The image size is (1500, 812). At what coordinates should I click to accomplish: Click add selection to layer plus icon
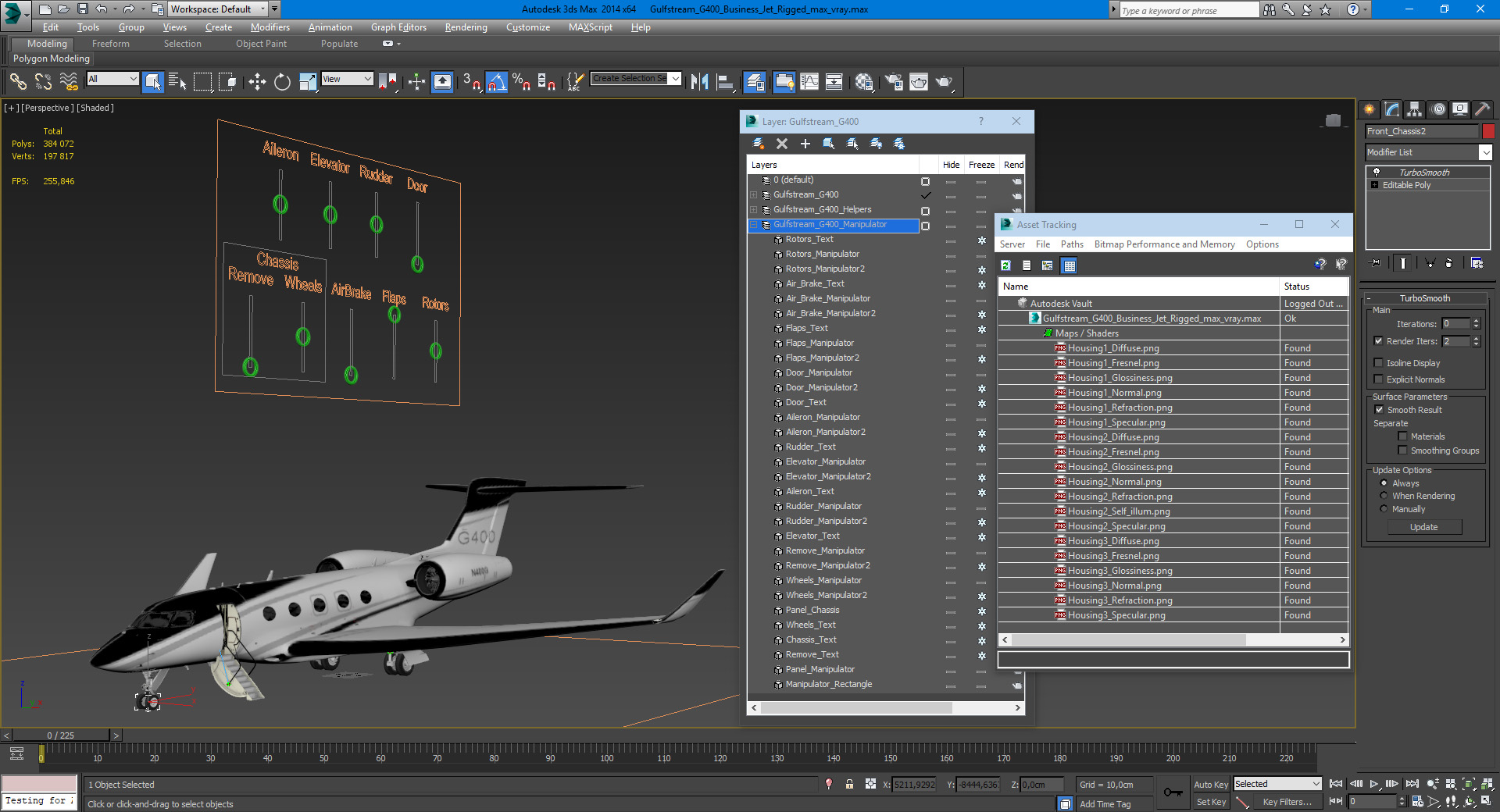(805, 144)
